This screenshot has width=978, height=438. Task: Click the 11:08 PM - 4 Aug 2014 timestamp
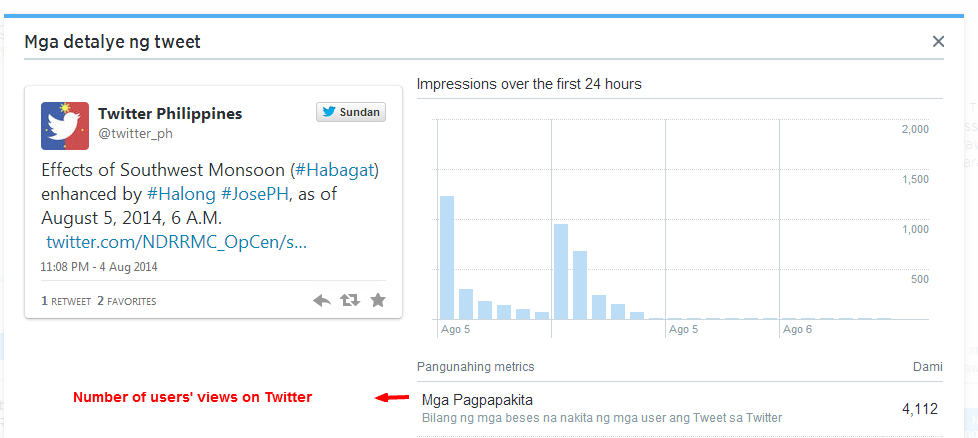pyautogui.click(x=99, y=267)
